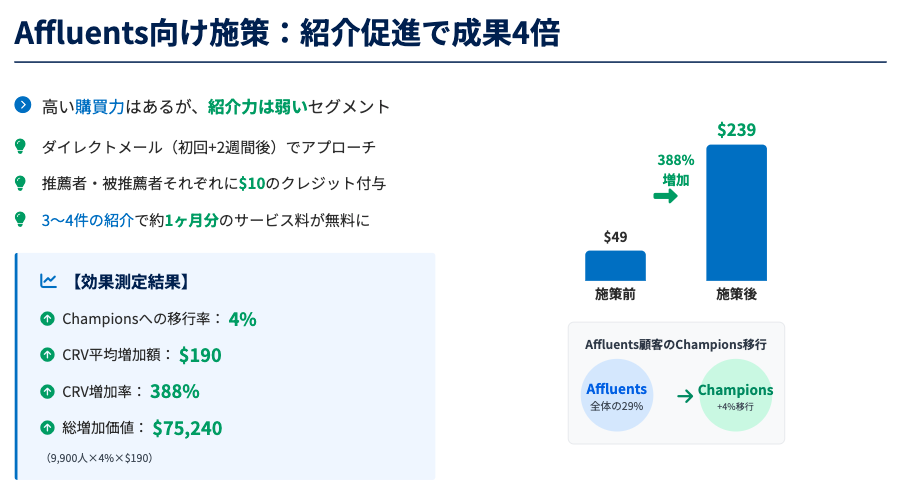Click the lightbulb icon before 3〜4件の紹介
The image size is (902, 491).
click(20, 219)
